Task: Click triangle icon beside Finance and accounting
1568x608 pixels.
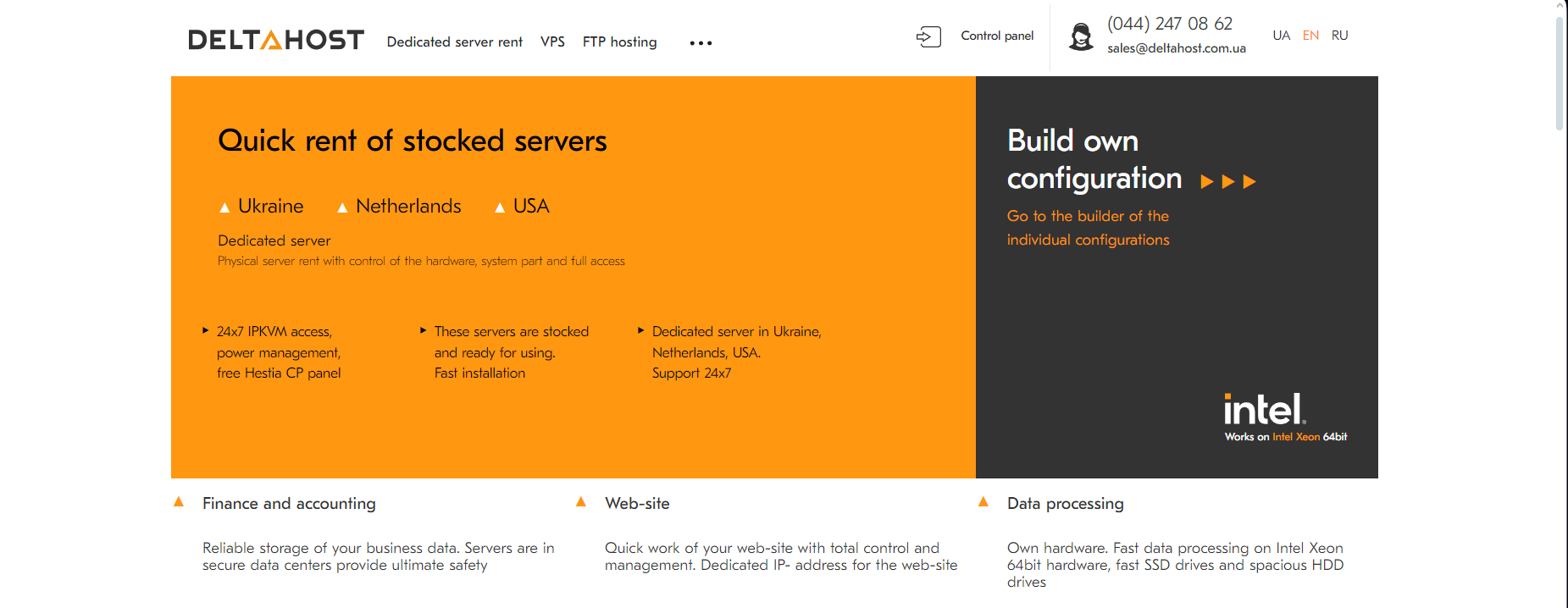Action: click(x=179, y=502)
